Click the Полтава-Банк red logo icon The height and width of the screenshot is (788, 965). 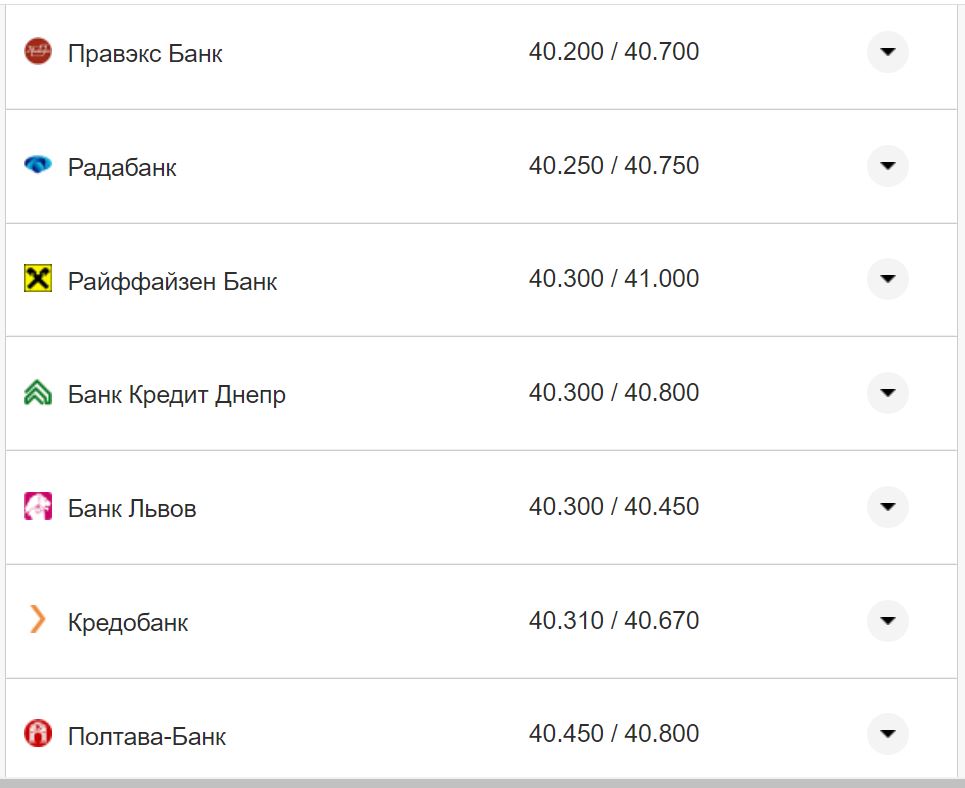tap(38, 735)
